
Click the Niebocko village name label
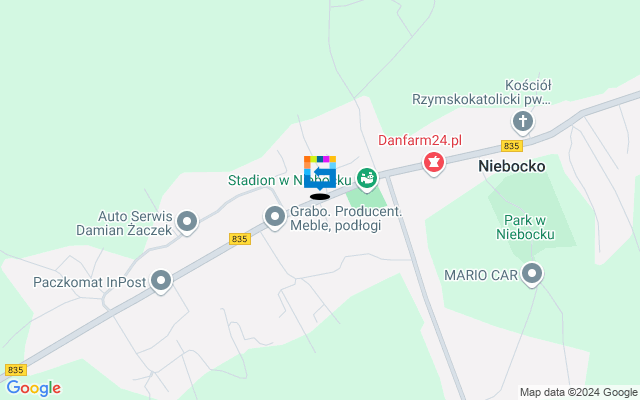click(512, 166)
